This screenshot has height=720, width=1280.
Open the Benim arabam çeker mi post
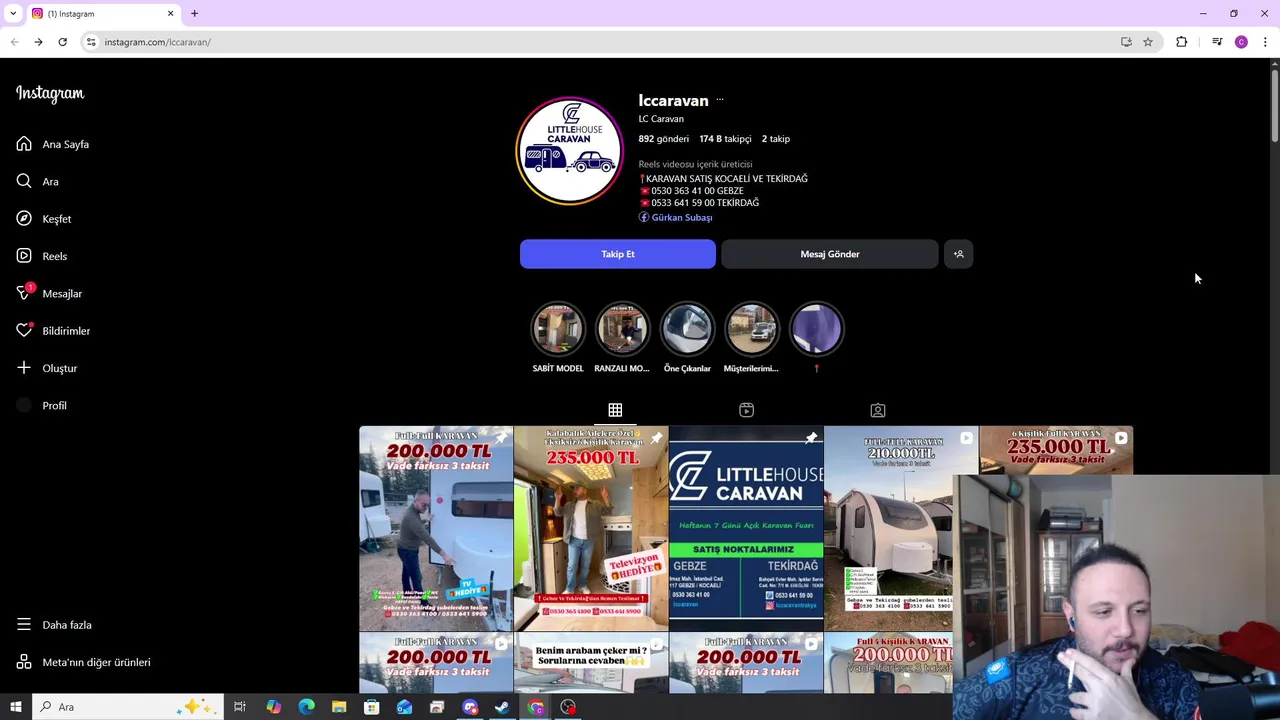pyautogui.click(x=591, y=663)
